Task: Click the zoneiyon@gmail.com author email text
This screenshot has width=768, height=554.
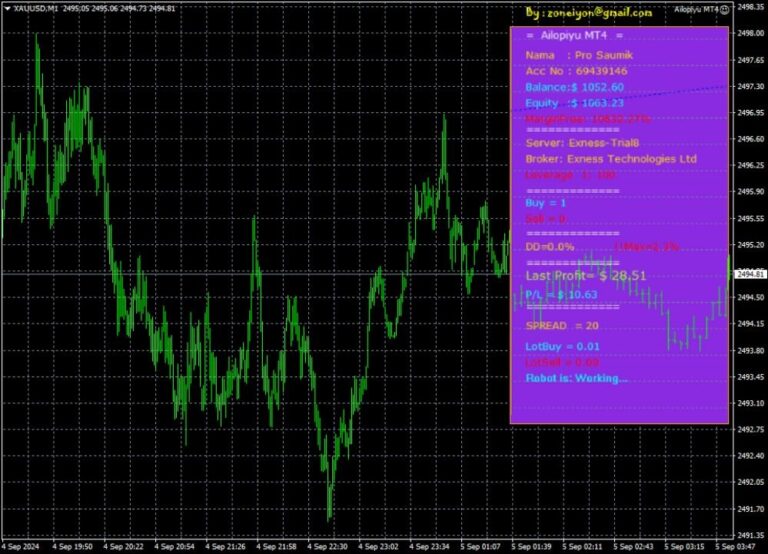Action: click(x=589, y=13)
